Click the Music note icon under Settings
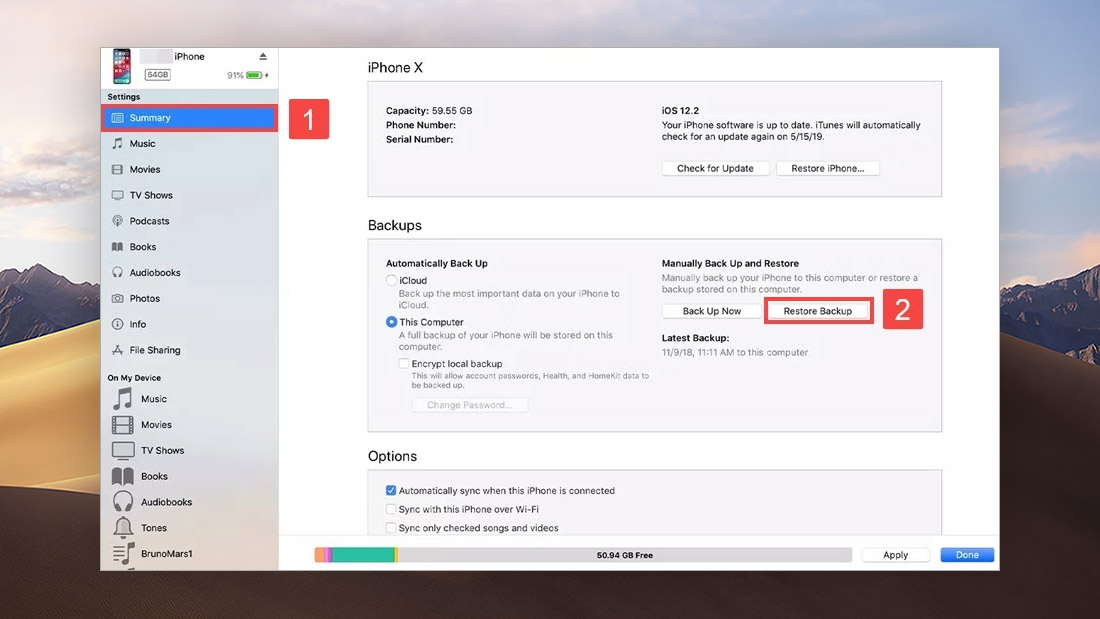The image size is (1100, 619). 117,143
